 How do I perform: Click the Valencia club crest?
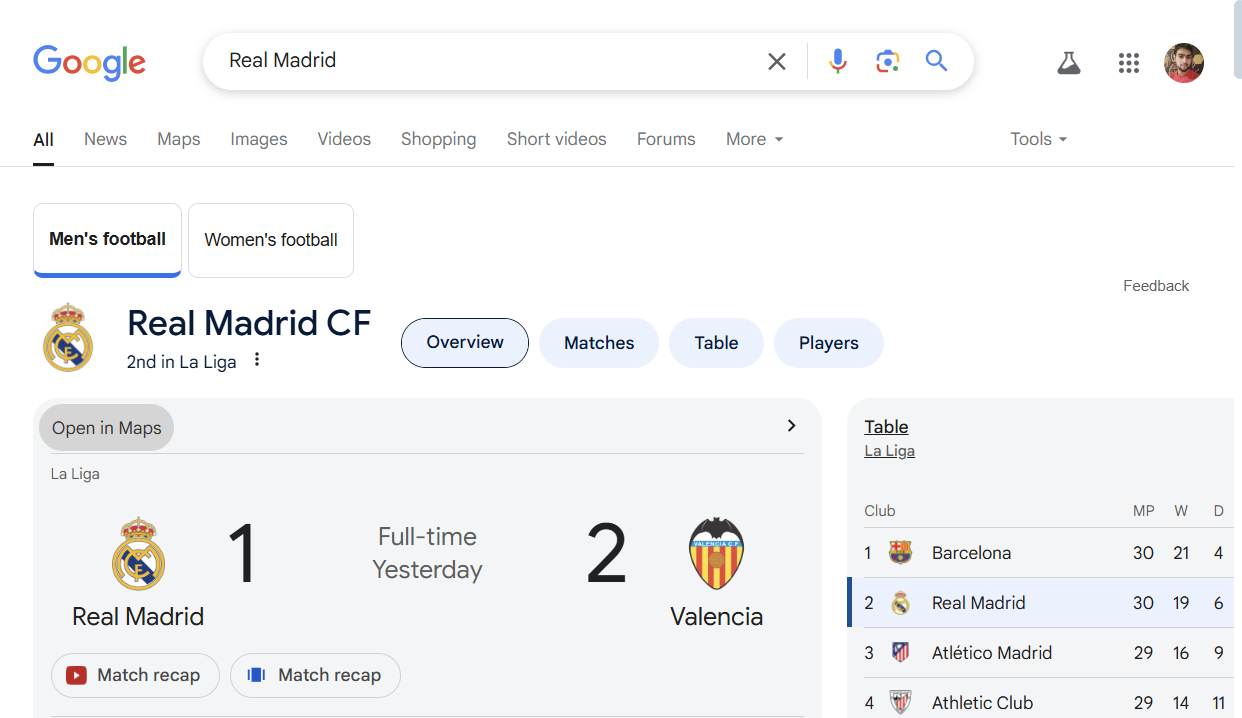[x=716, y=553]
